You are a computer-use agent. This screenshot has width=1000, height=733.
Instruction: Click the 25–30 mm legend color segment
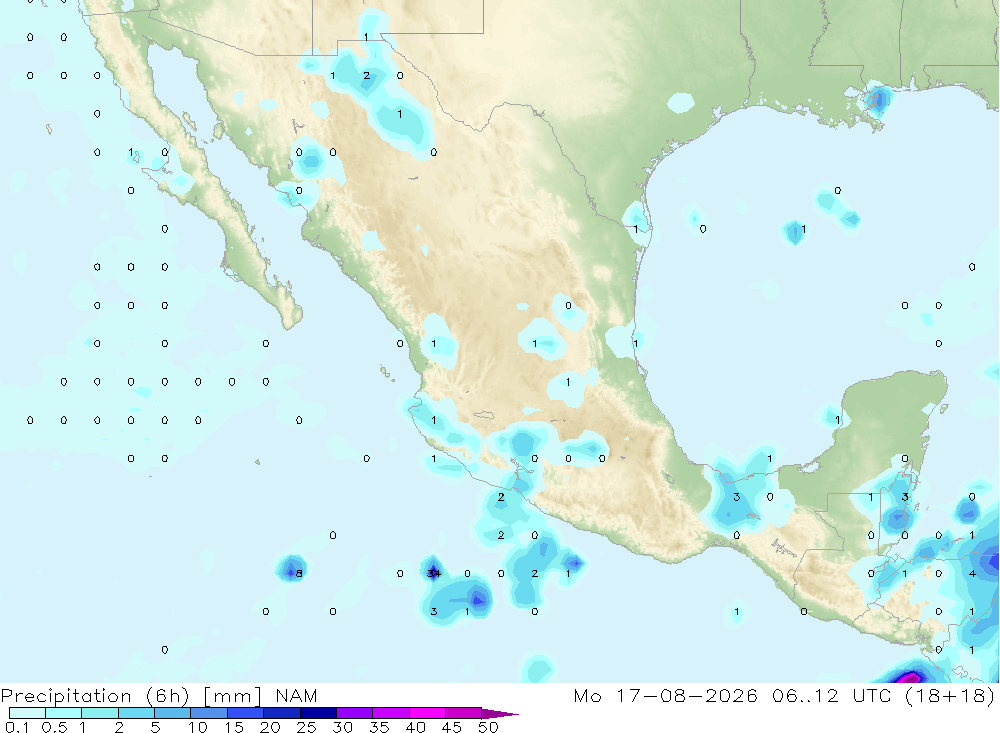click(318, 713)
